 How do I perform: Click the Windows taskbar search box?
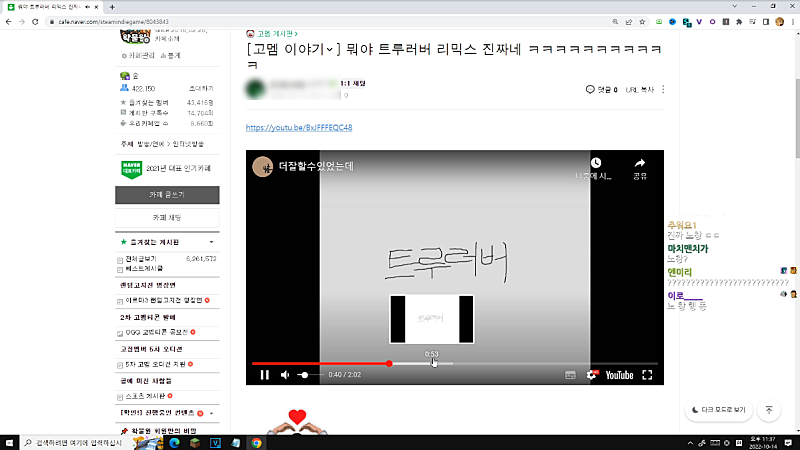point(77,443)
